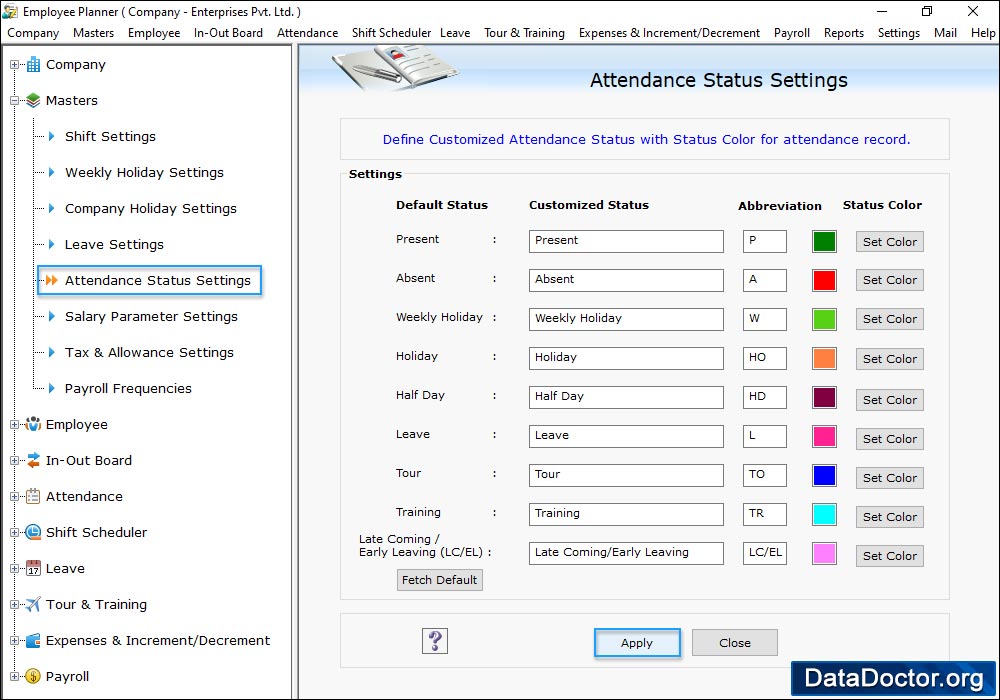Click the Apply button
Viewport: 1000px width, 700px height.
pyautogui.click(x=636, y=643)
